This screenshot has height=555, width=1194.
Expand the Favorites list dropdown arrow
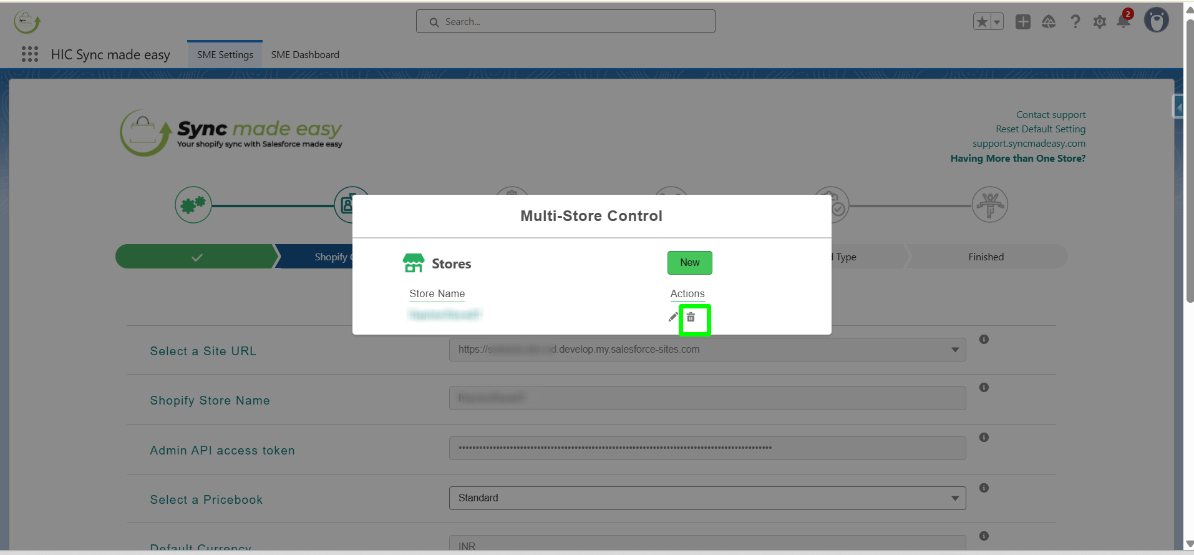pos(996,22)
